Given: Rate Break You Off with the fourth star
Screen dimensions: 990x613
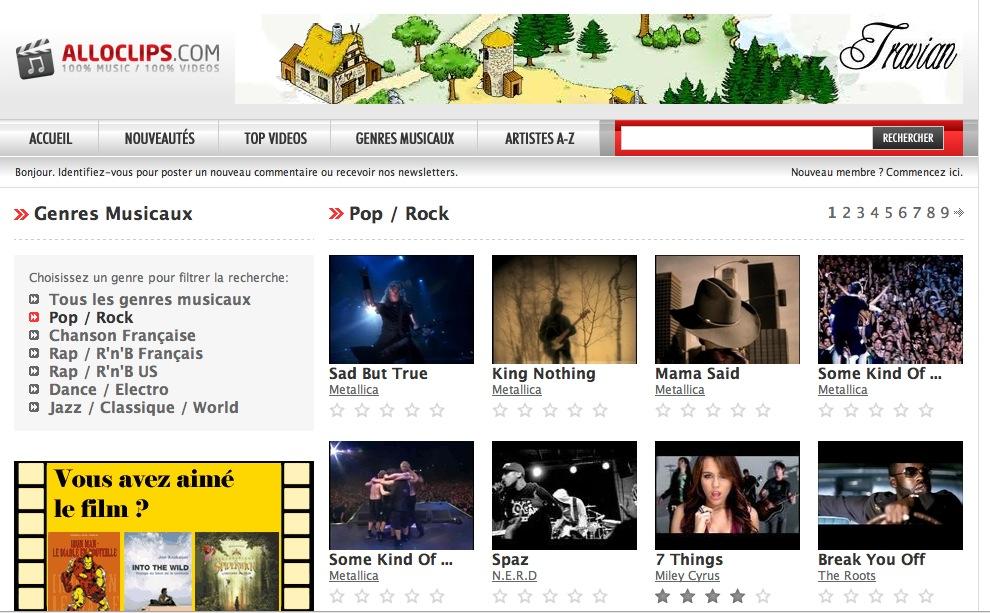Looking at the screenshot, I should click(x=901, y=596).
